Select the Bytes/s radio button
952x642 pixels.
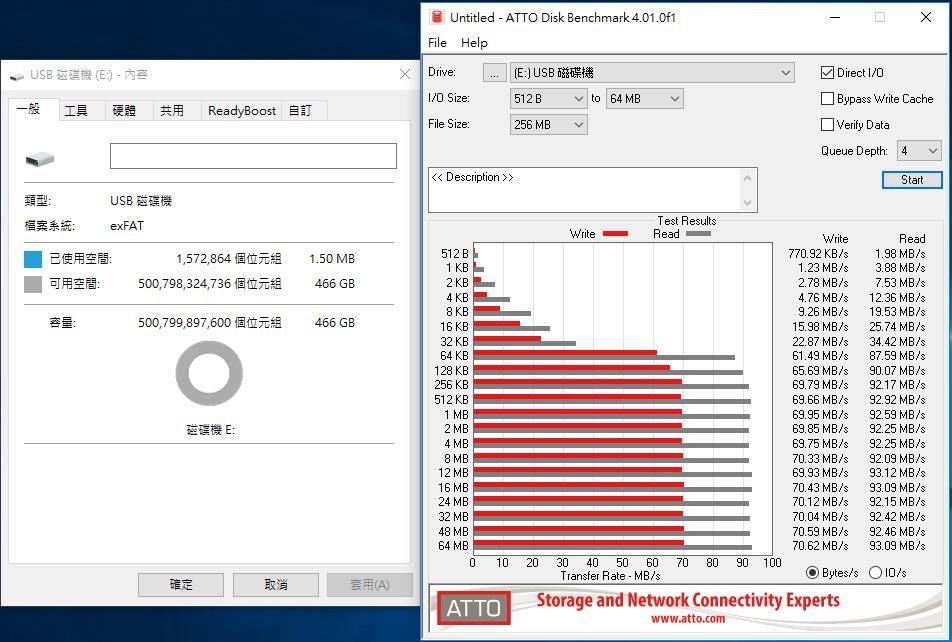click(812, 573)
